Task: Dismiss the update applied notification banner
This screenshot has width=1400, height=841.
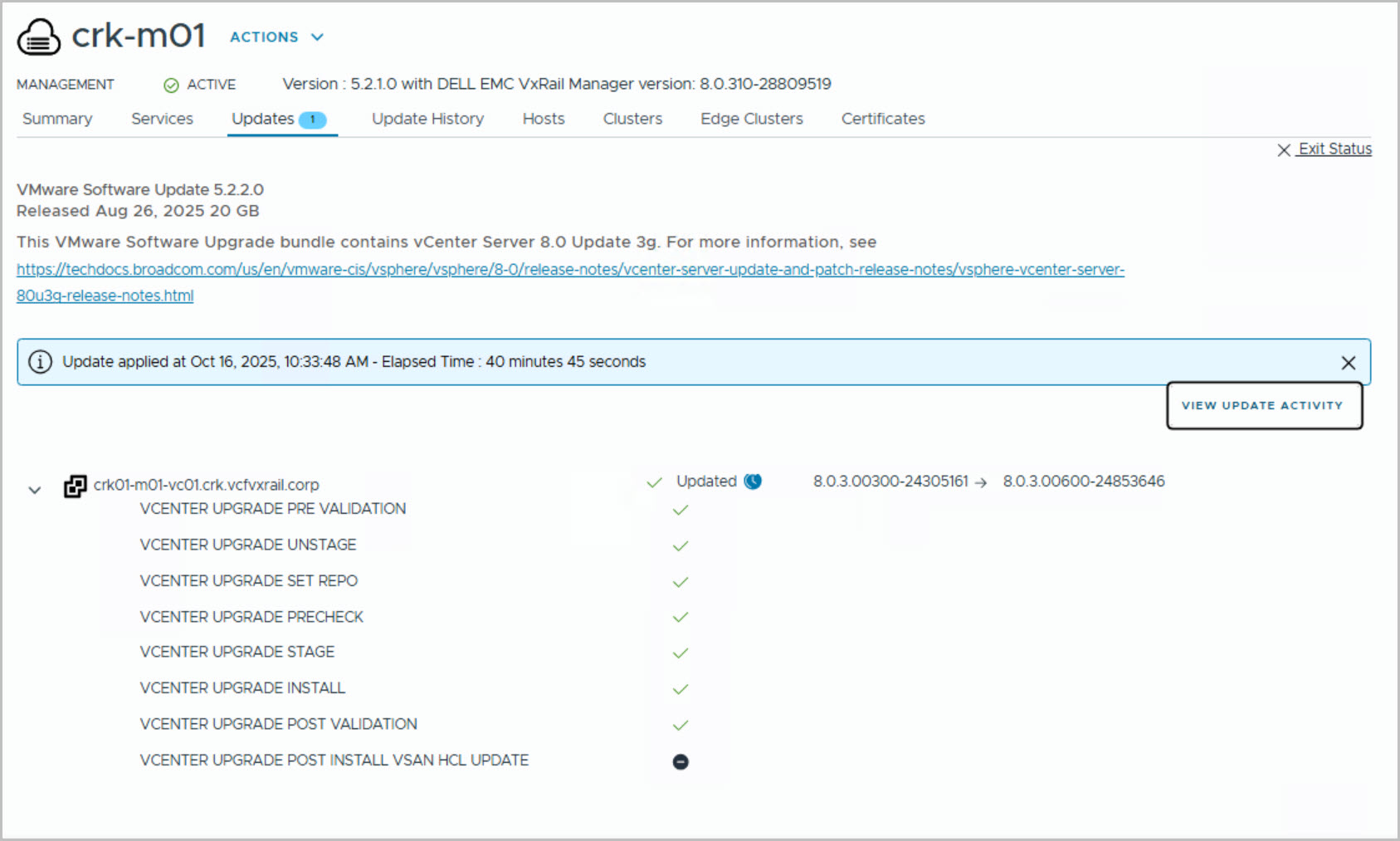Action: tap(1348, 363)
